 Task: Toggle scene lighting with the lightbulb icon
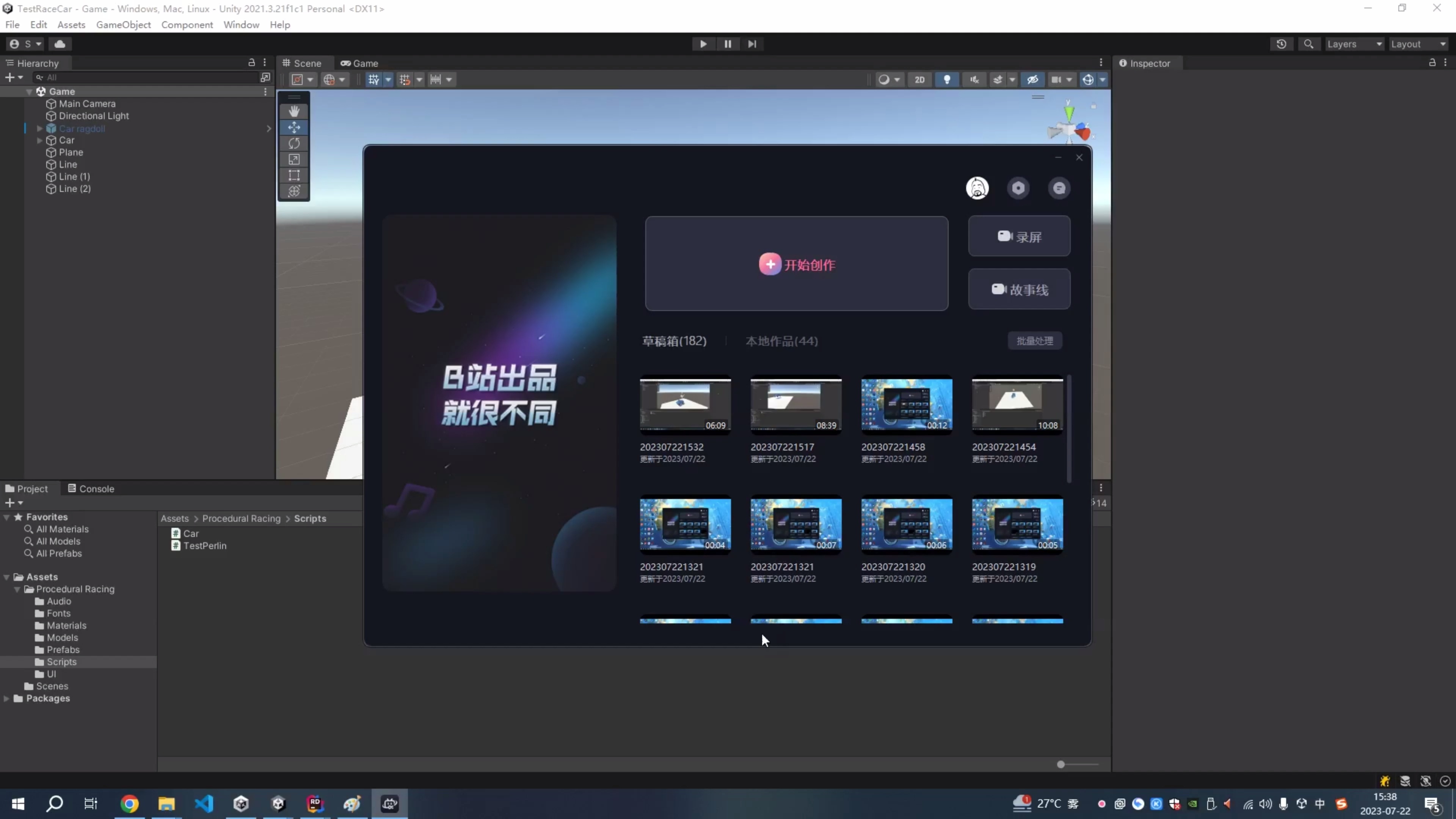coord(948,79)
